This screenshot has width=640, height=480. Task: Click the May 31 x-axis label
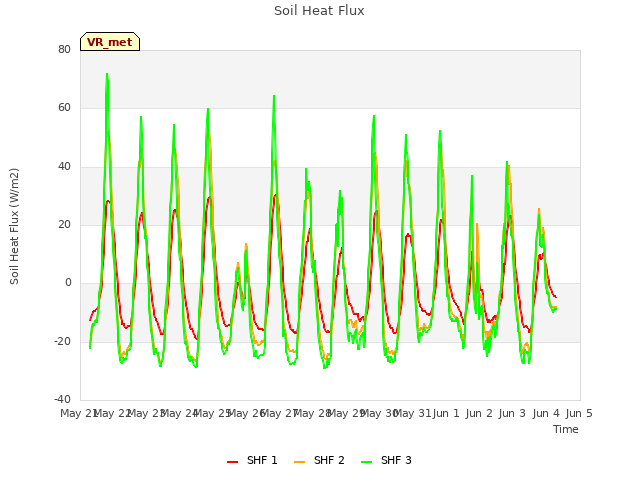[412, 413]
